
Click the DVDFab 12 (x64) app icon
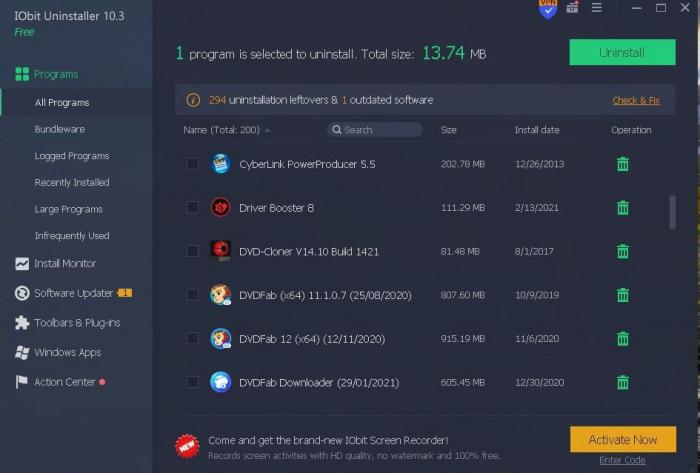coord(221,338)
